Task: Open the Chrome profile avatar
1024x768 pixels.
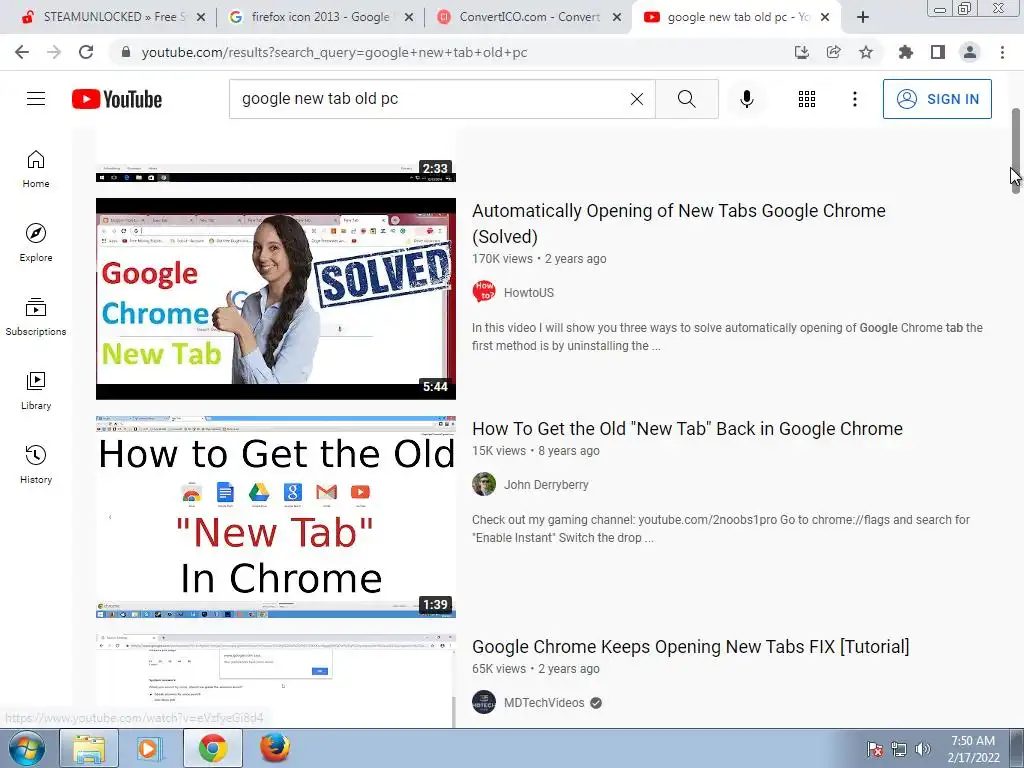Action: [970, 52]
